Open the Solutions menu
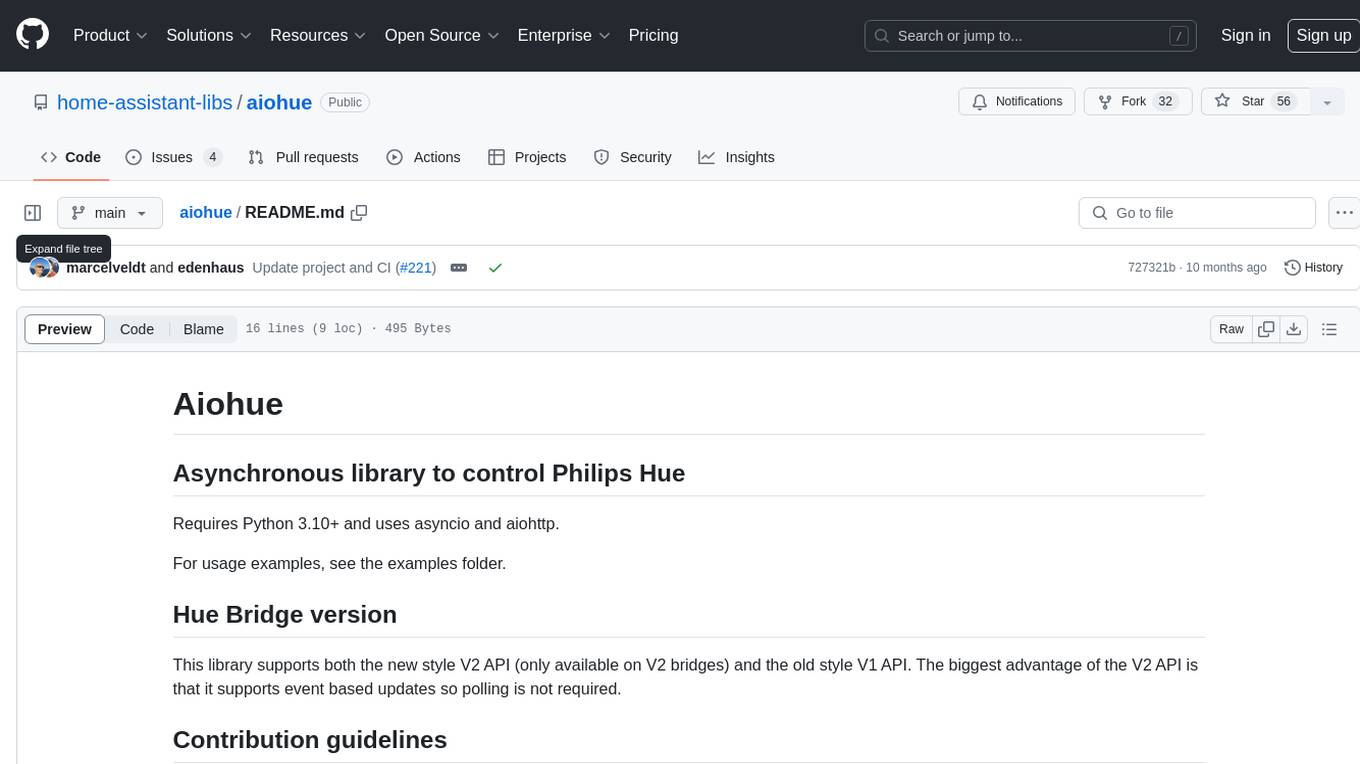Image resolution: width=1360 pixels, height=764 pixels. tap(208, 35)
